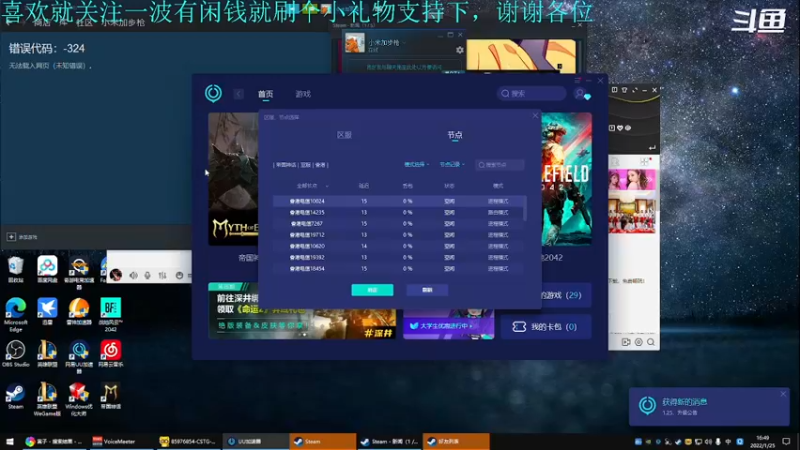Open the user profile avatar icon
The width and height of the screenshot is (800, 450).
point(580,94)
